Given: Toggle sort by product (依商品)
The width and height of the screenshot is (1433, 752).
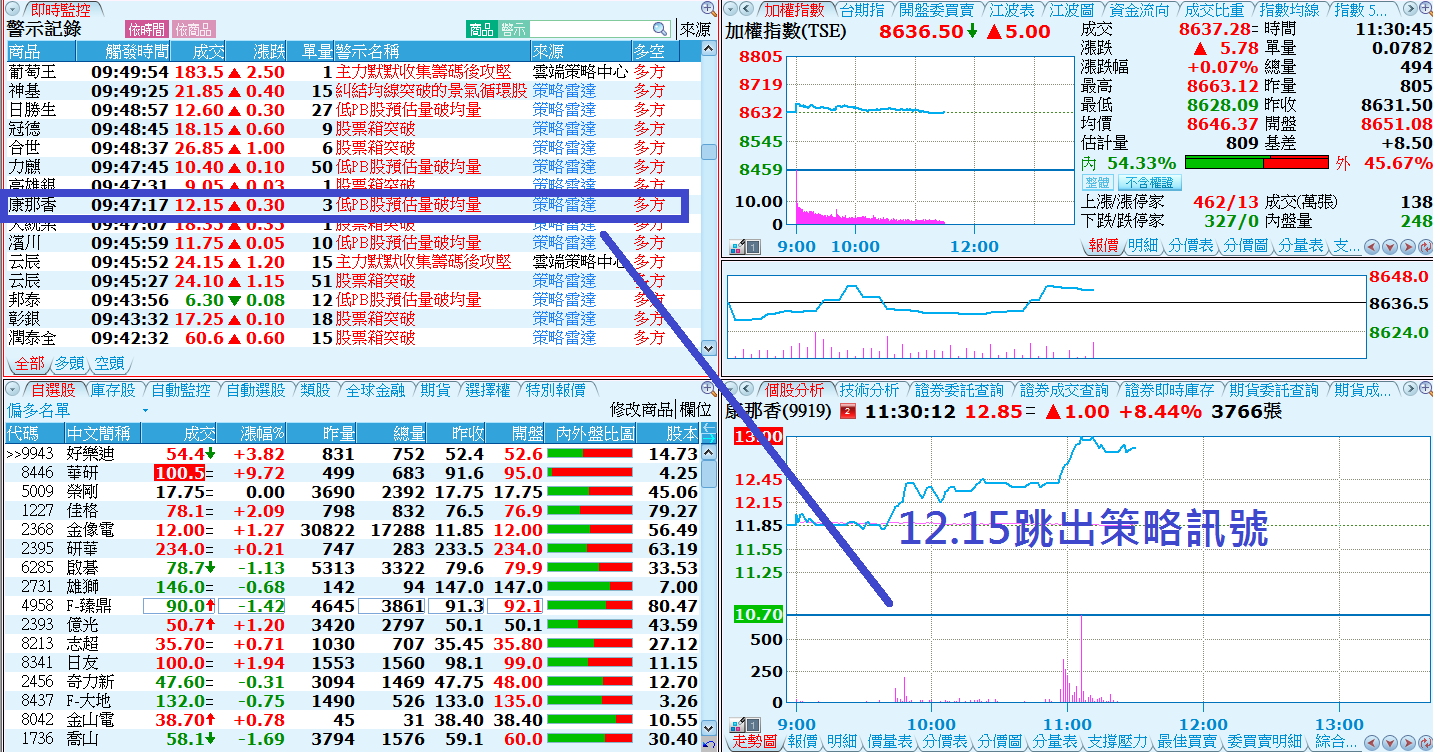Looking at the screenshot, I should point(193,30).
